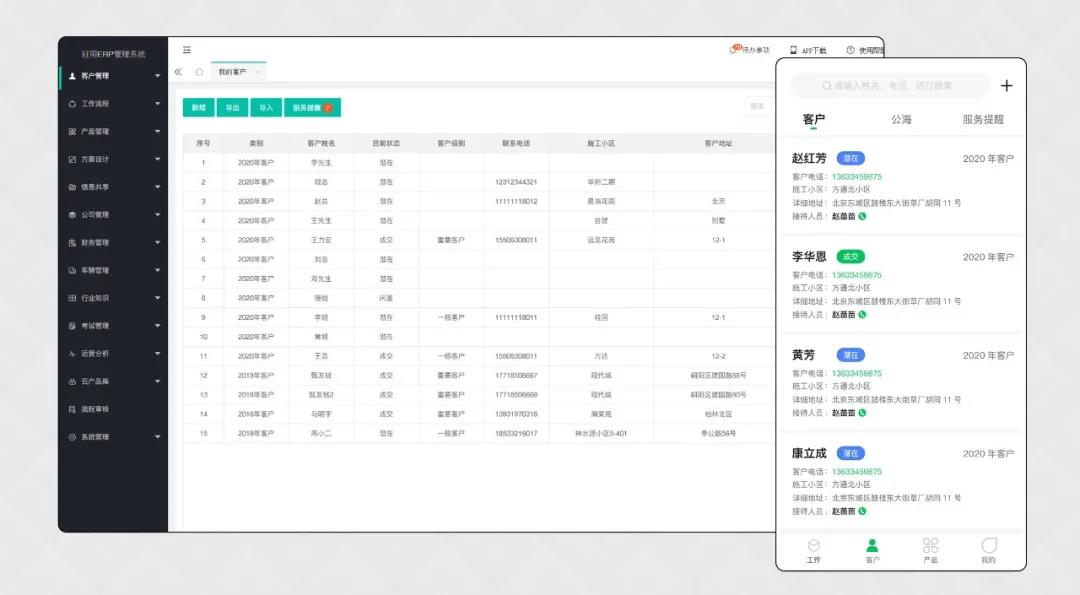Click the 新增 button
The width and height of the screenshot is (1080, 595).
click(198, 107)
